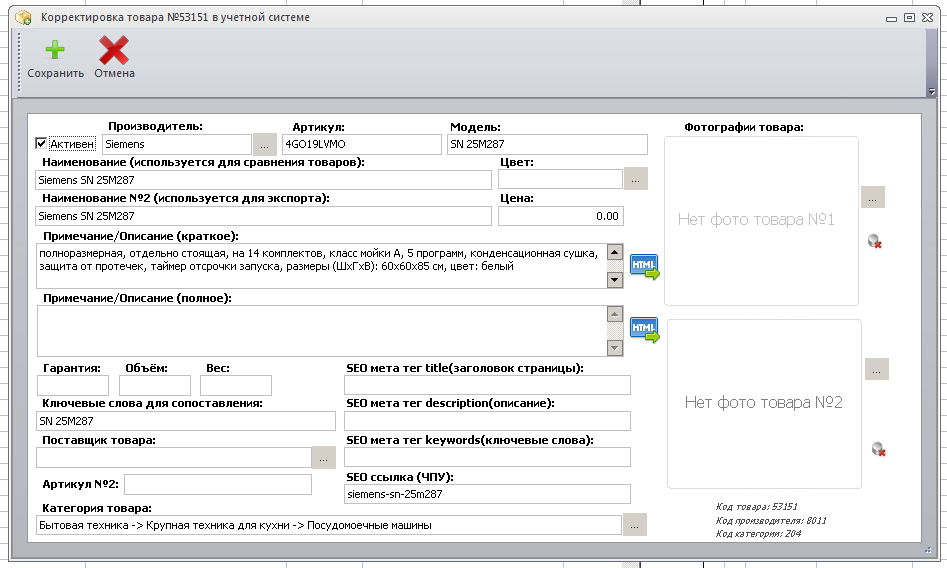The height and width of the screenshot is (568, 947).
Task: Click the Поставщик товара field
Action: point(174,457)
